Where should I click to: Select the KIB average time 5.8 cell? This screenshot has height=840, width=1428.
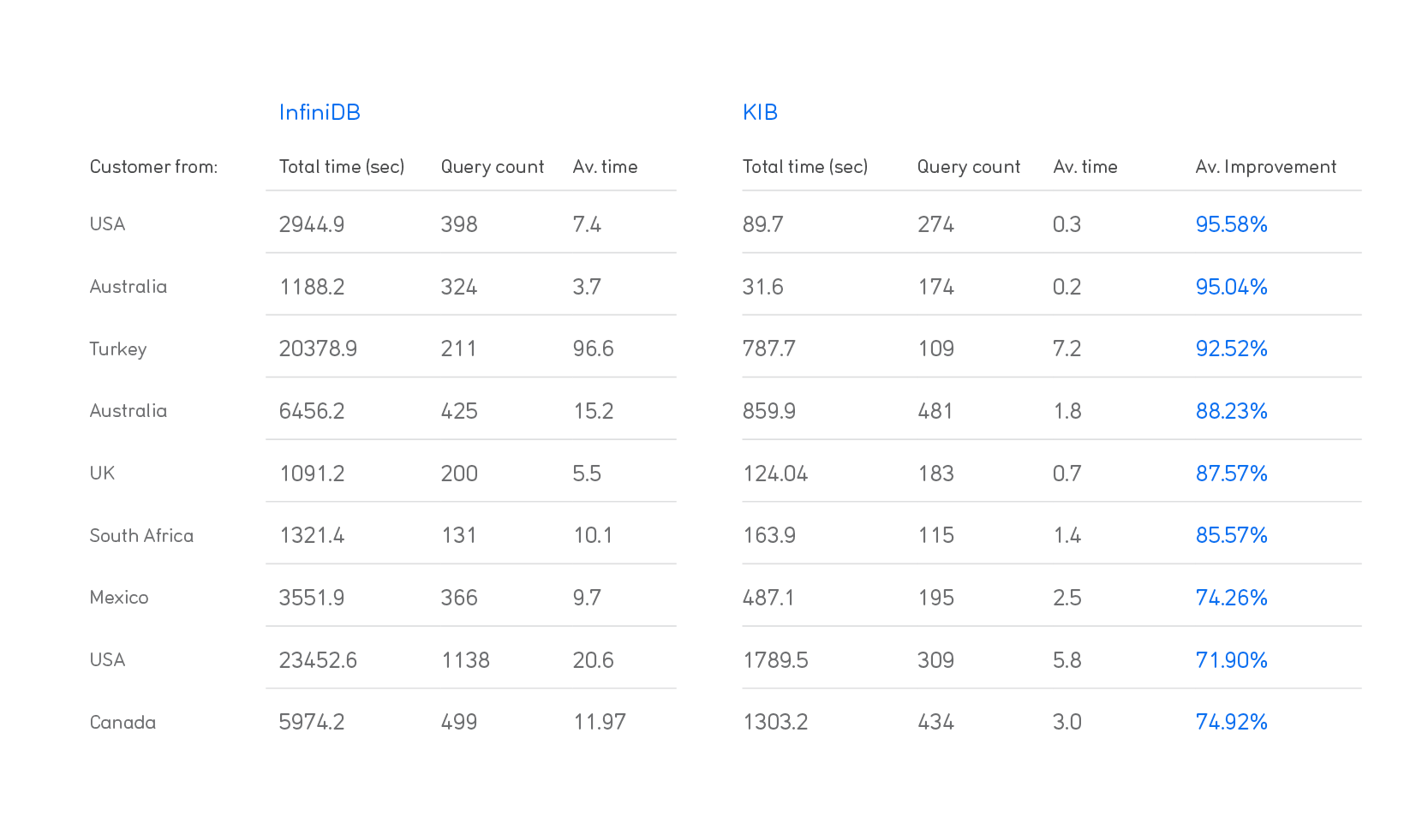[x=1067, y=660]
